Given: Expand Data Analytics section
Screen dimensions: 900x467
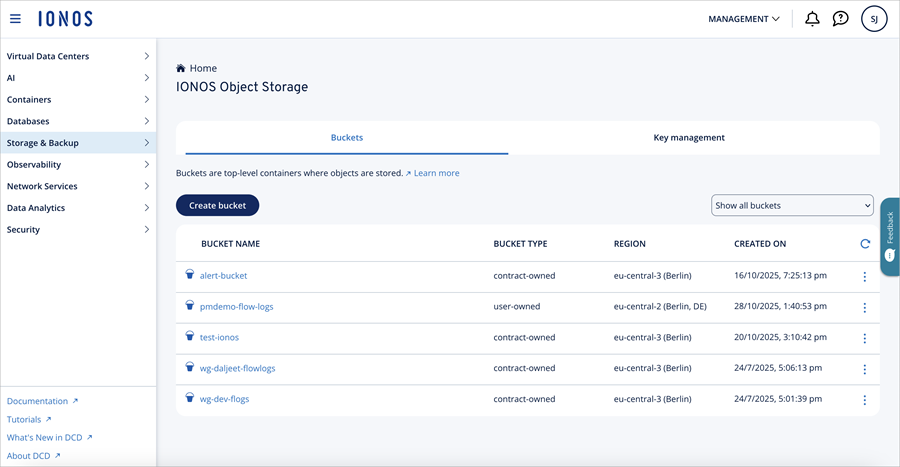Looking at the screenshot, I should coord(78,208).
